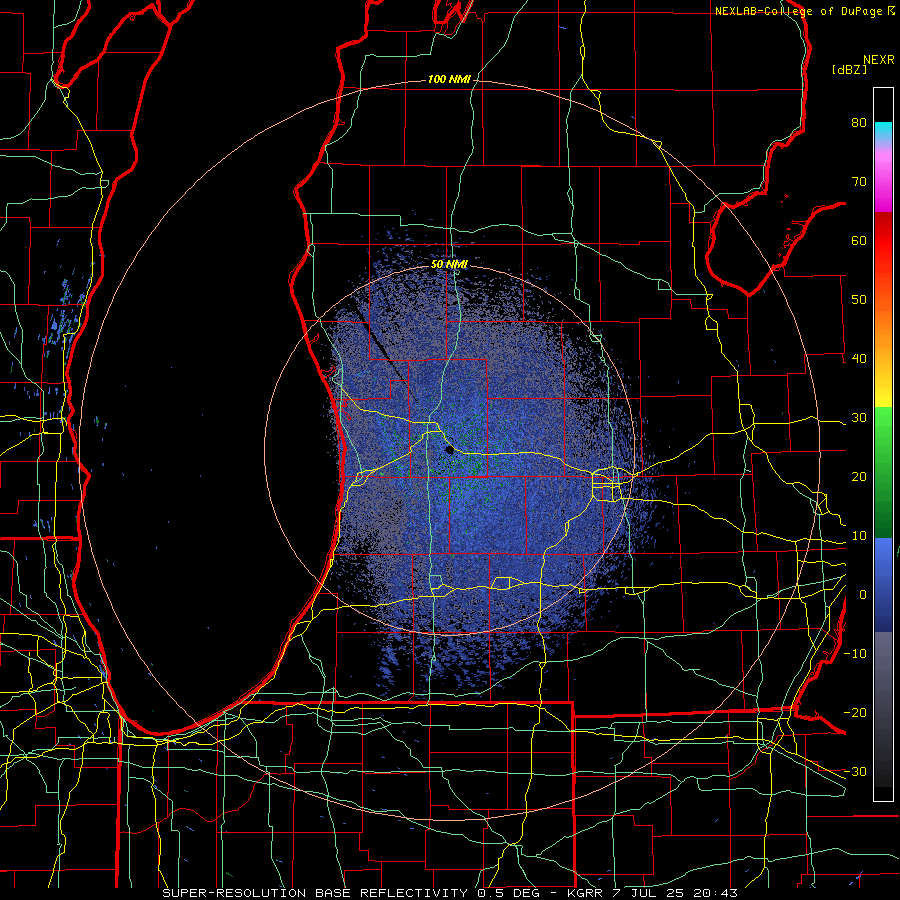Click the 50 NMI range ring label

(449, 264)
